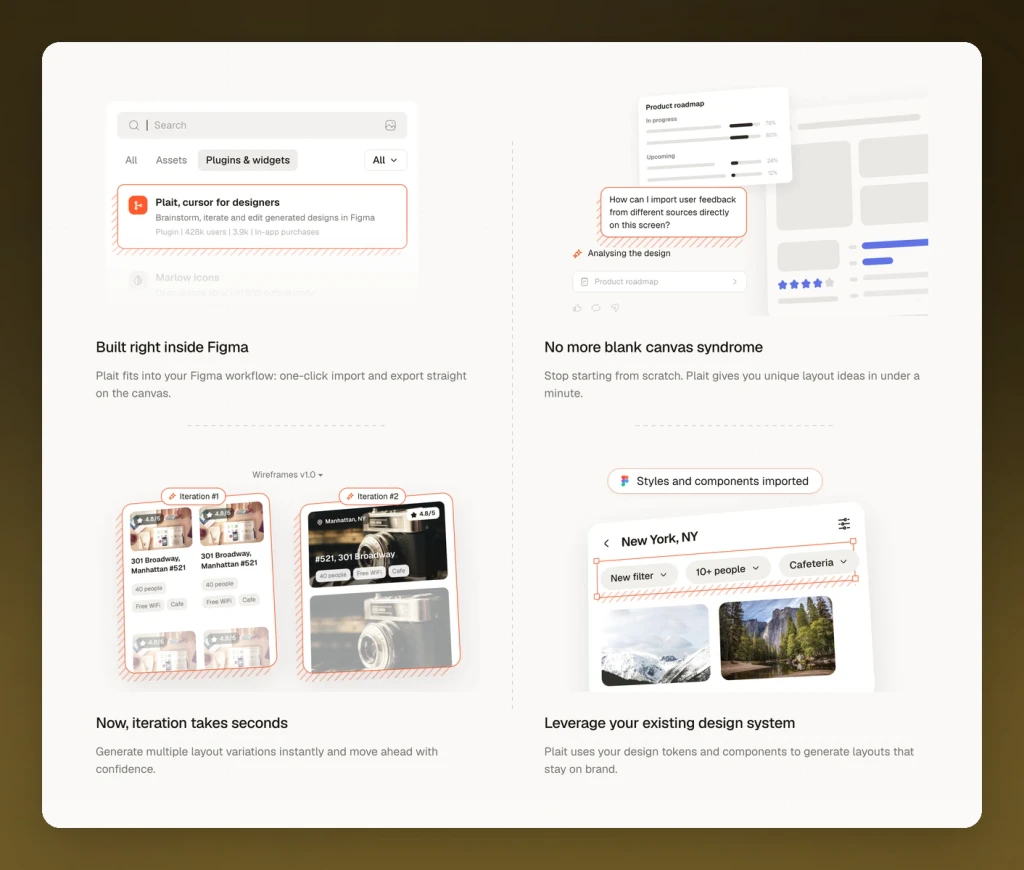Click the Product roadmap card title
Viewport: 1024px width, 870px height.
(x=675, y=105)
